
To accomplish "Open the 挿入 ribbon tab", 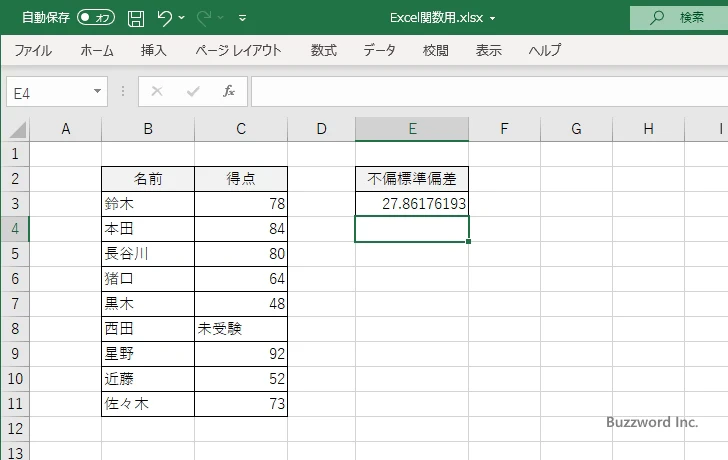I will click(153, 50).
